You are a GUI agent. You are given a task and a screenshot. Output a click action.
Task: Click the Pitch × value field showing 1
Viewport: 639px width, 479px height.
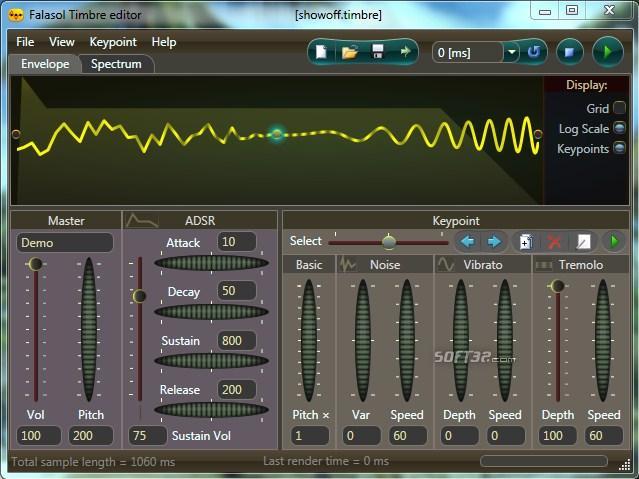click(310, 435)
